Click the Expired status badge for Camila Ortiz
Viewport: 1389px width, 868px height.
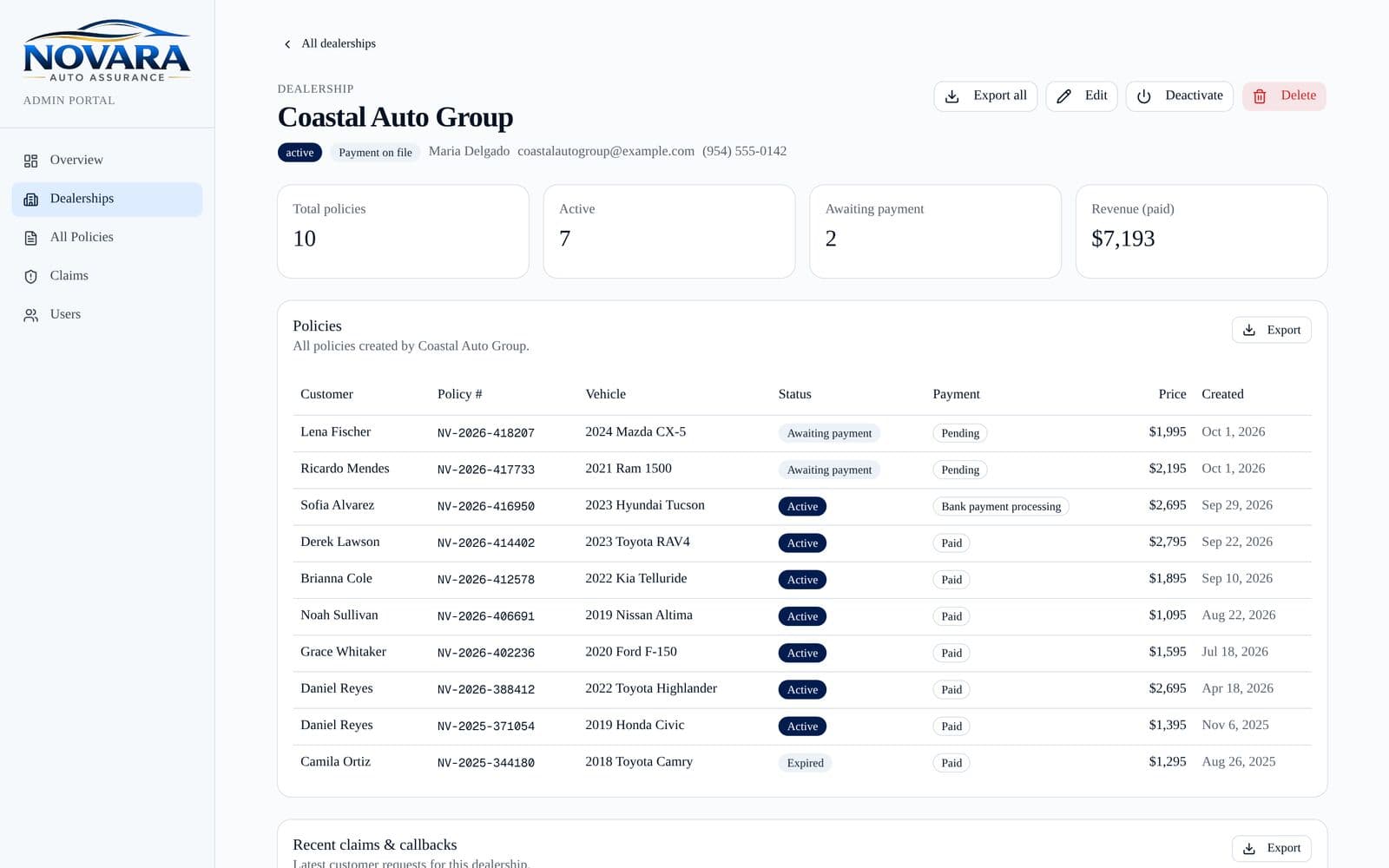point(805,763)
